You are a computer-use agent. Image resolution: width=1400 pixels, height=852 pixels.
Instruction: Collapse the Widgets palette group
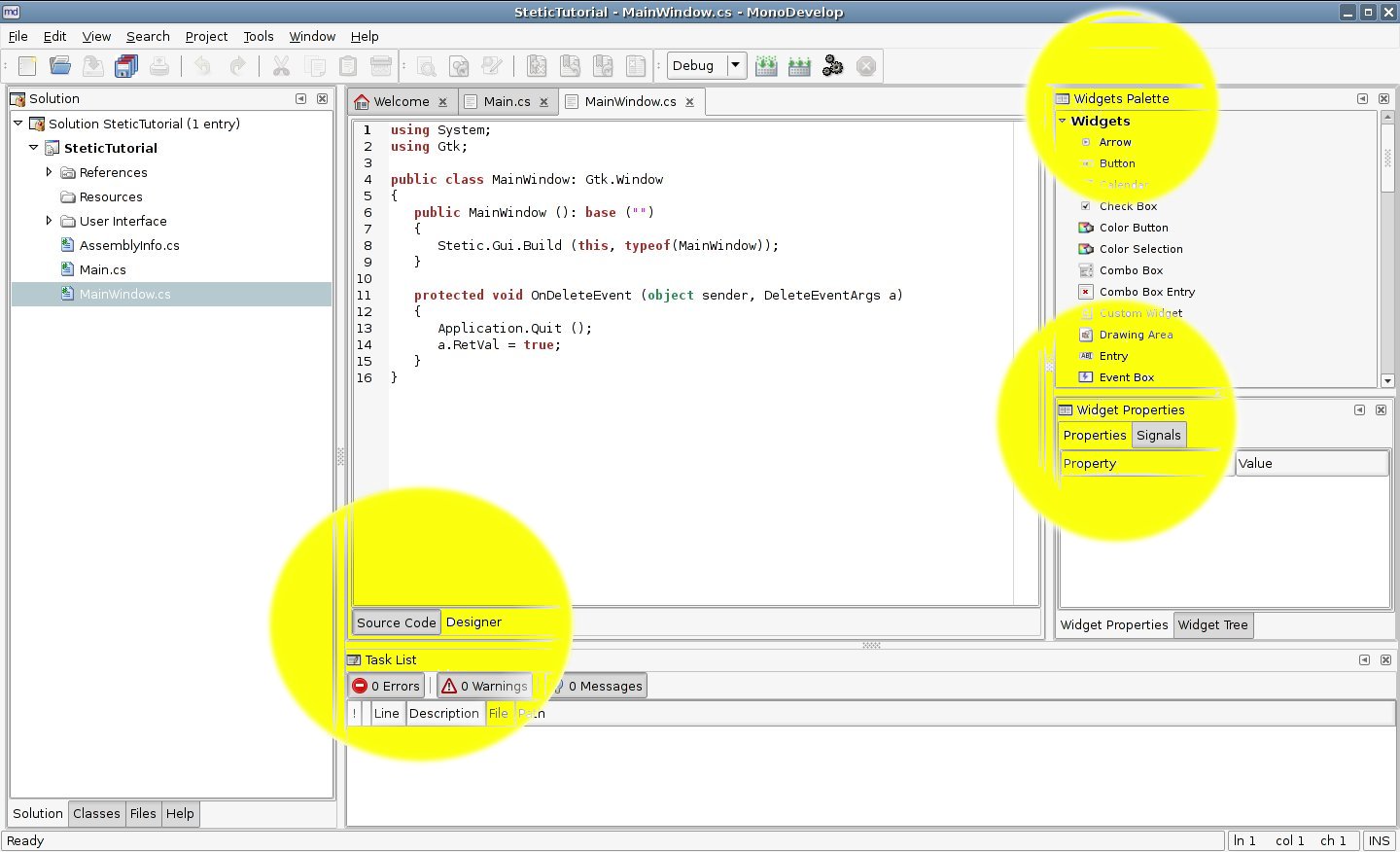(1063, 121)
